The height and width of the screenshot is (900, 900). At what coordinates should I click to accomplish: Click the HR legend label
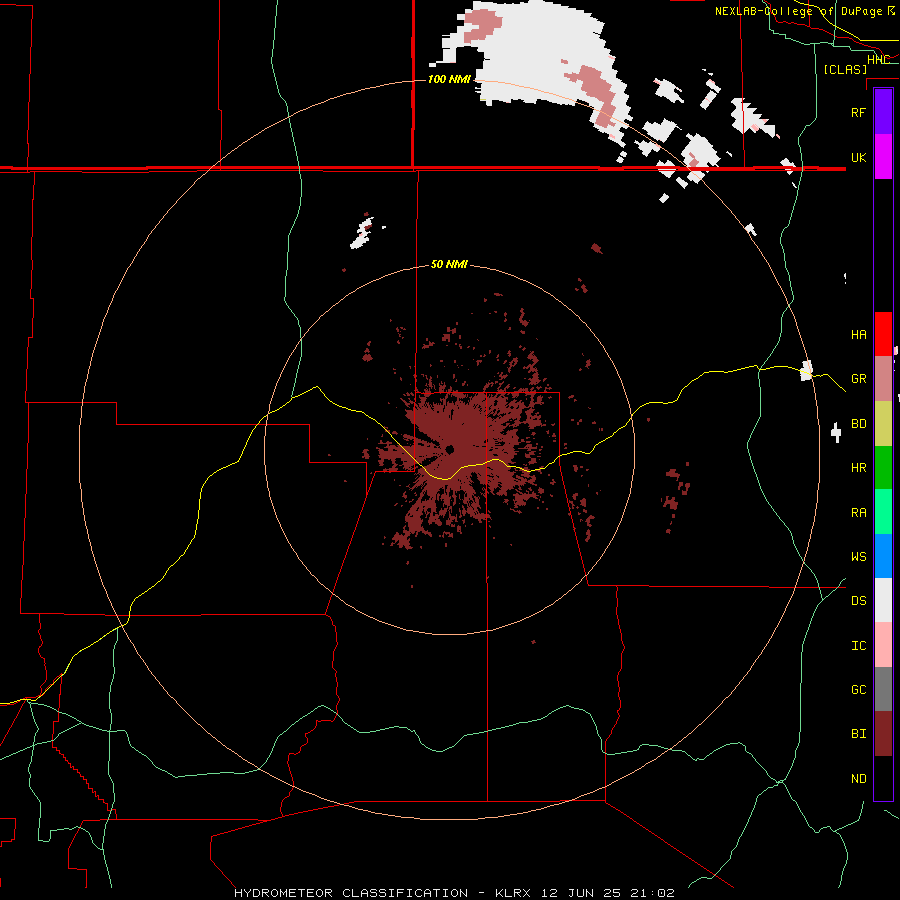pyautogui.click(x=858, y=468)
